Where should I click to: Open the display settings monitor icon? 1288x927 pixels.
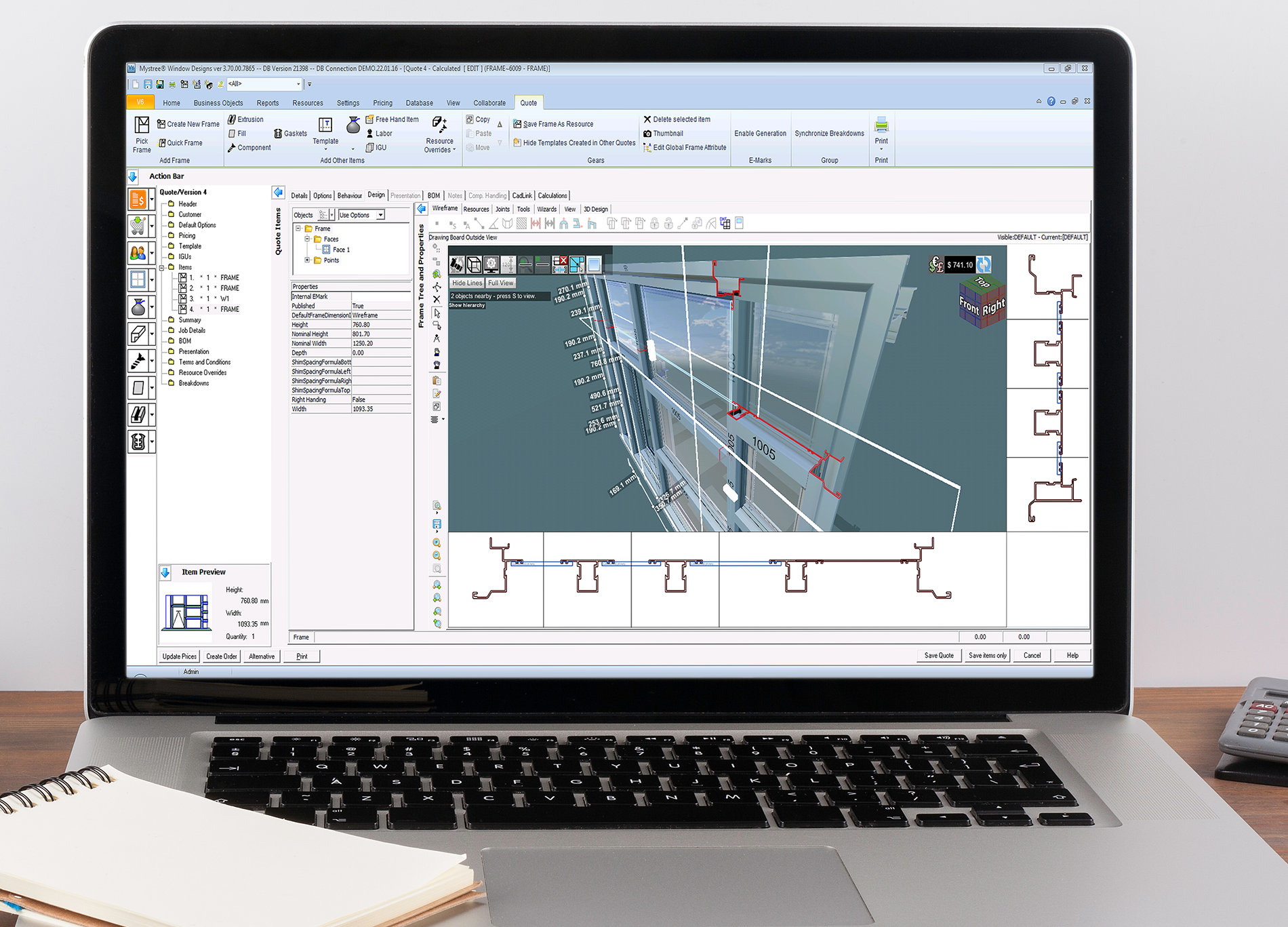coord(491,264)
